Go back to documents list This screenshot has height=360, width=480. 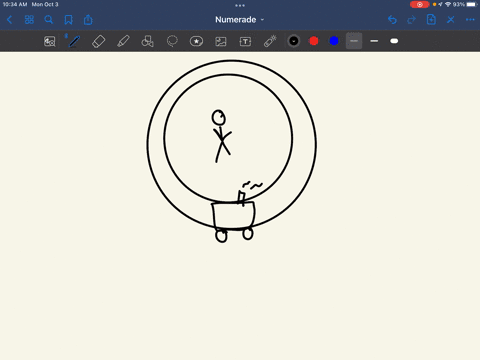point(10,20)
